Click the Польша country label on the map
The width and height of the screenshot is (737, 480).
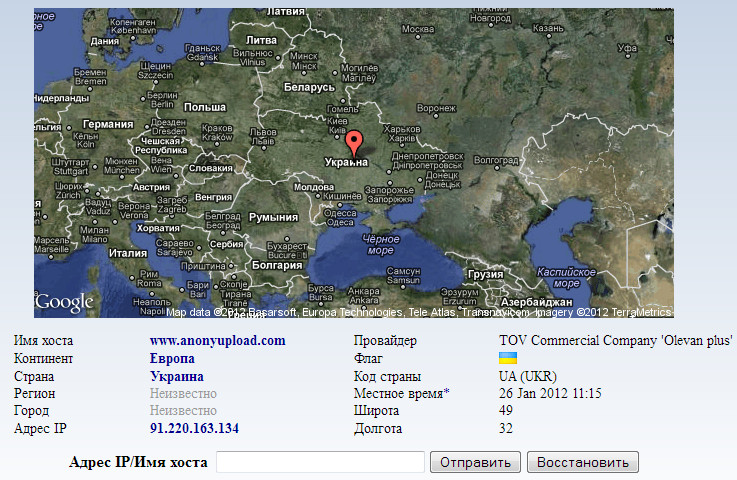point(205,107)
